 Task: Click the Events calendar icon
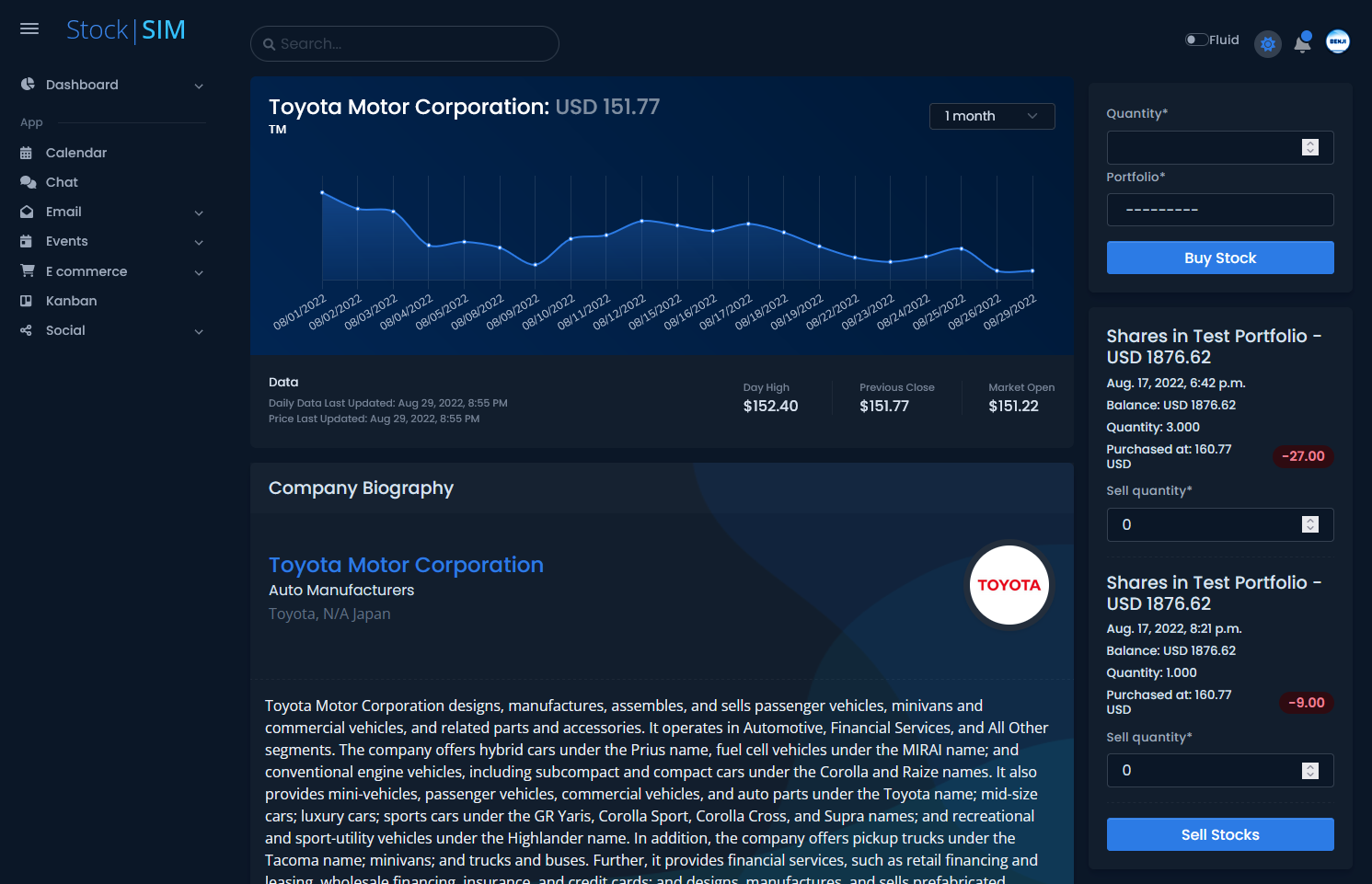(26, 241)
